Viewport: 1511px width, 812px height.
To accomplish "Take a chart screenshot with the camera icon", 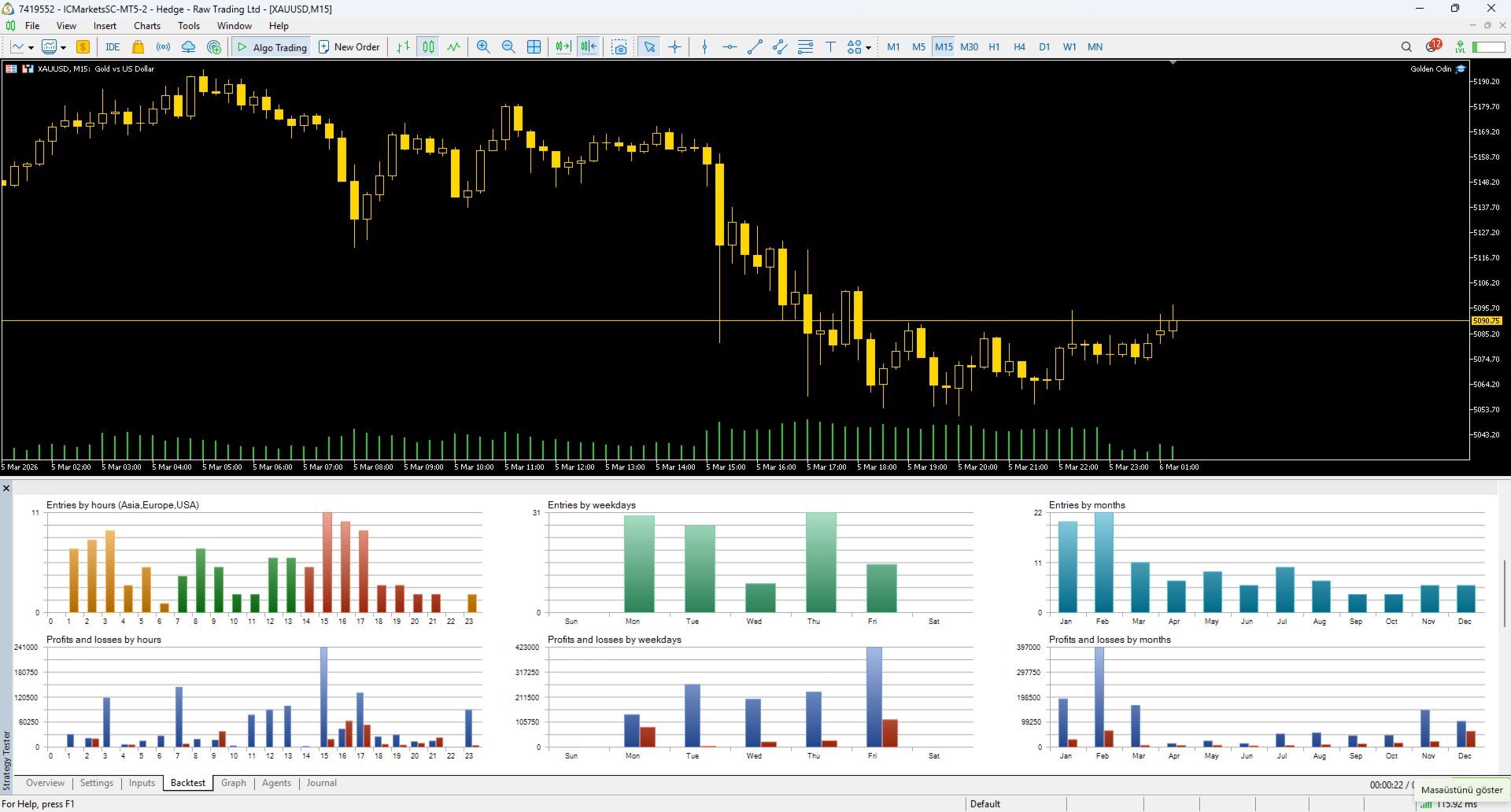I will (x=619, y=46).
